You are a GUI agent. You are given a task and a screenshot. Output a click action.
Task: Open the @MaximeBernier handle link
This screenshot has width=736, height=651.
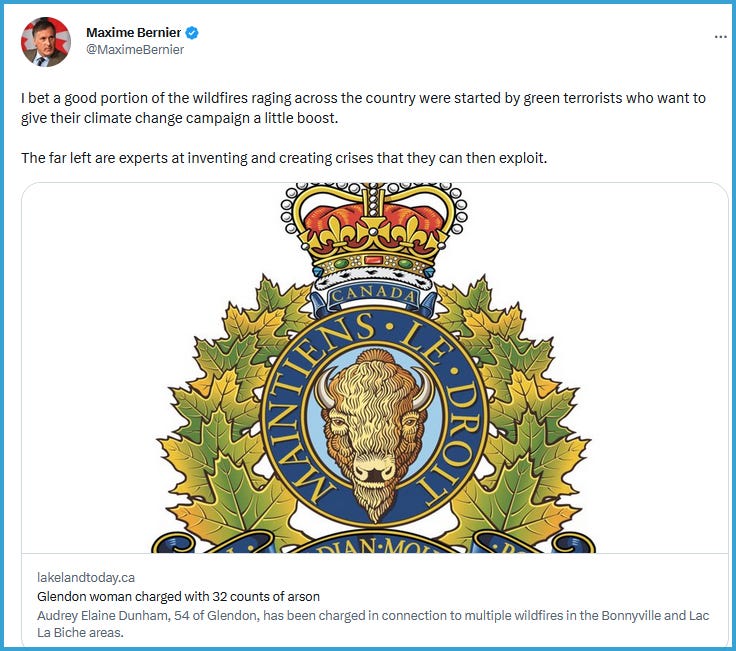point(135,49)
